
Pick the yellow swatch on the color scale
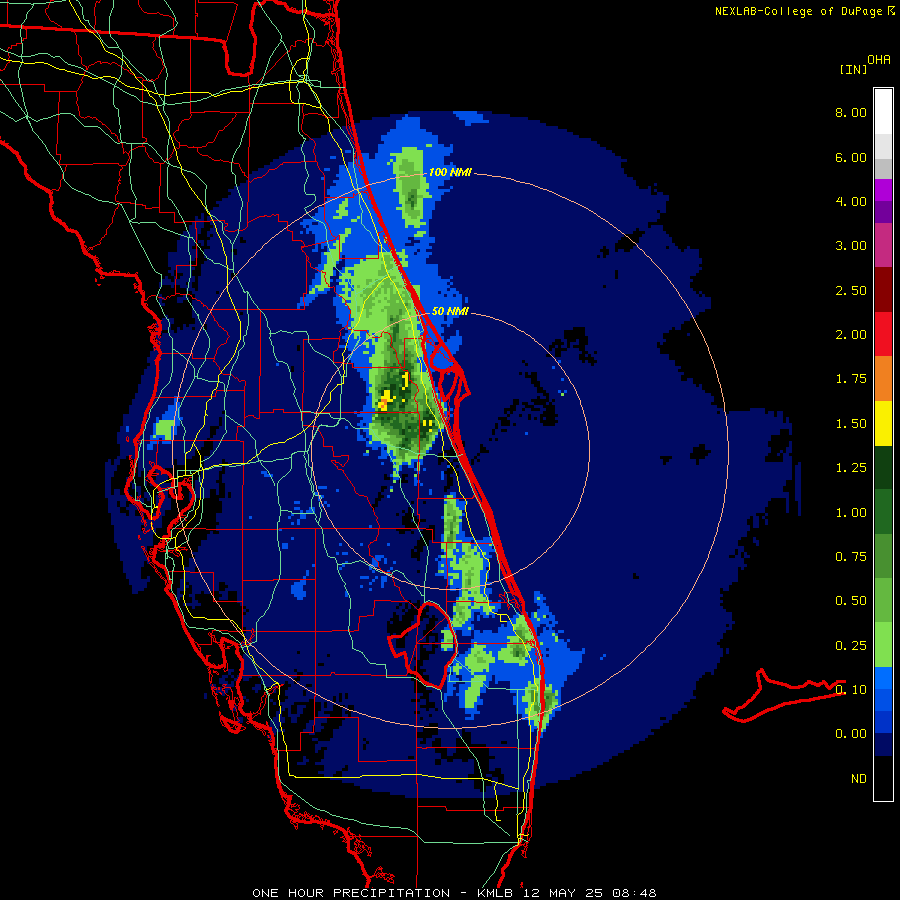pyautogui.click(x=883, y=424)
